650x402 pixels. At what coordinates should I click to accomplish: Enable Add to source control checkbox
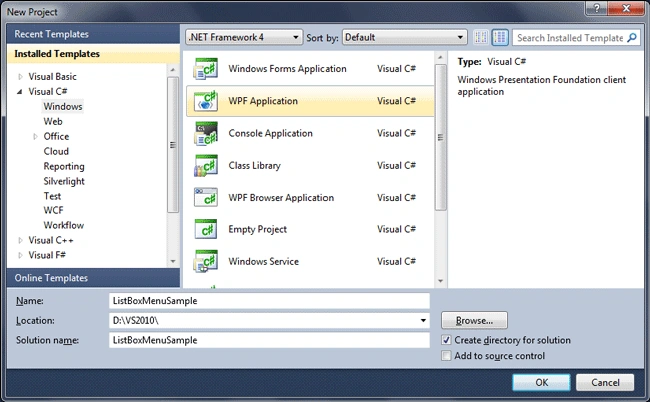[x=446, y=356]
